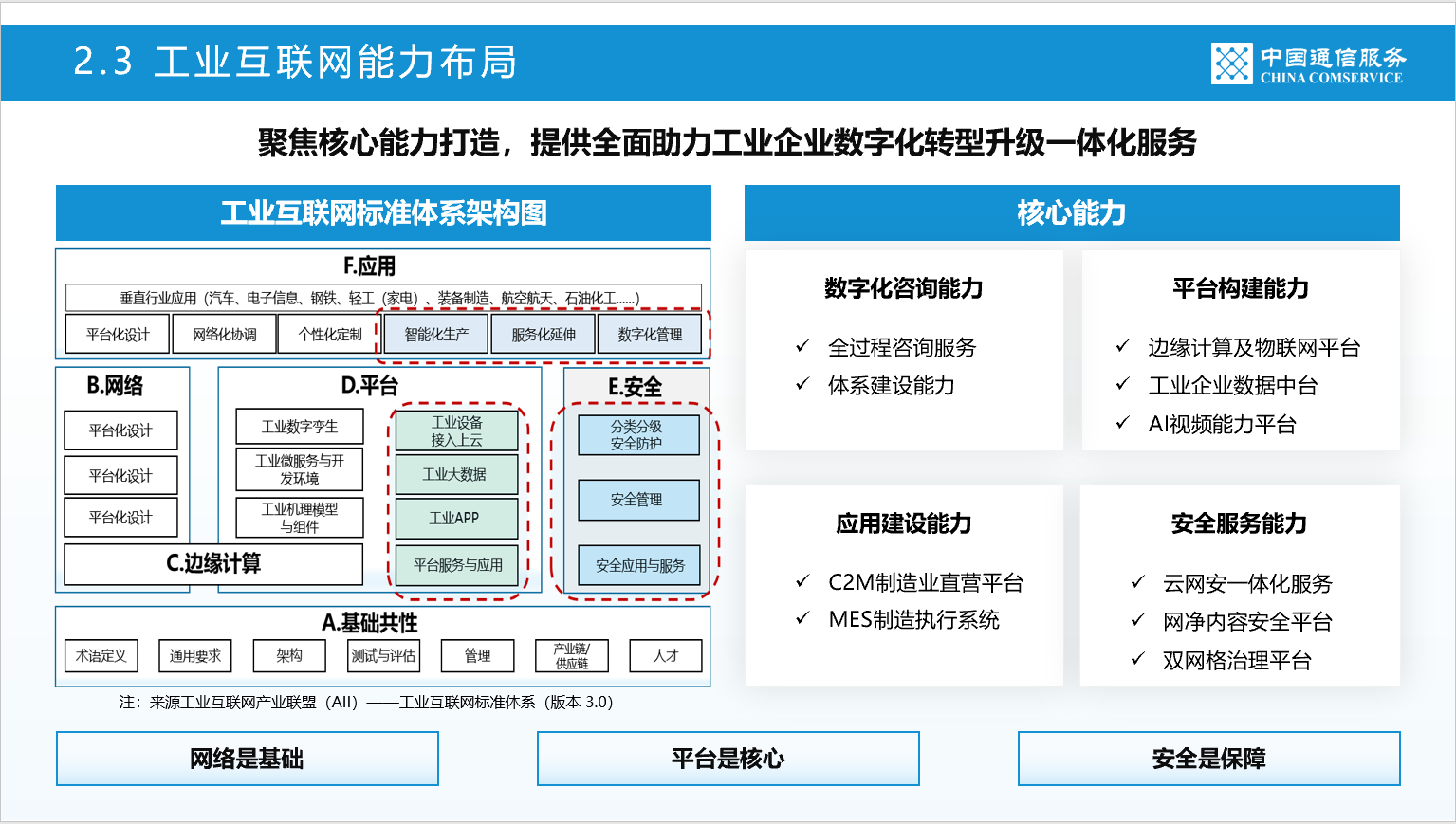Click the 平台化设计 box beside 网络化协调

pos(118,334)
